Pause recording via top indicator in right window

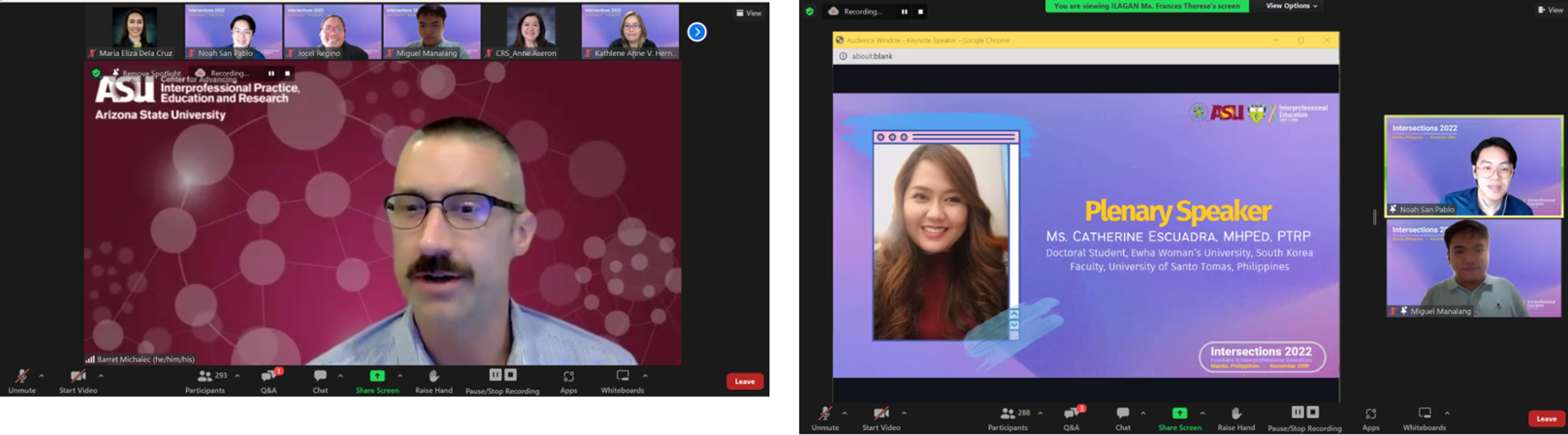904,11
